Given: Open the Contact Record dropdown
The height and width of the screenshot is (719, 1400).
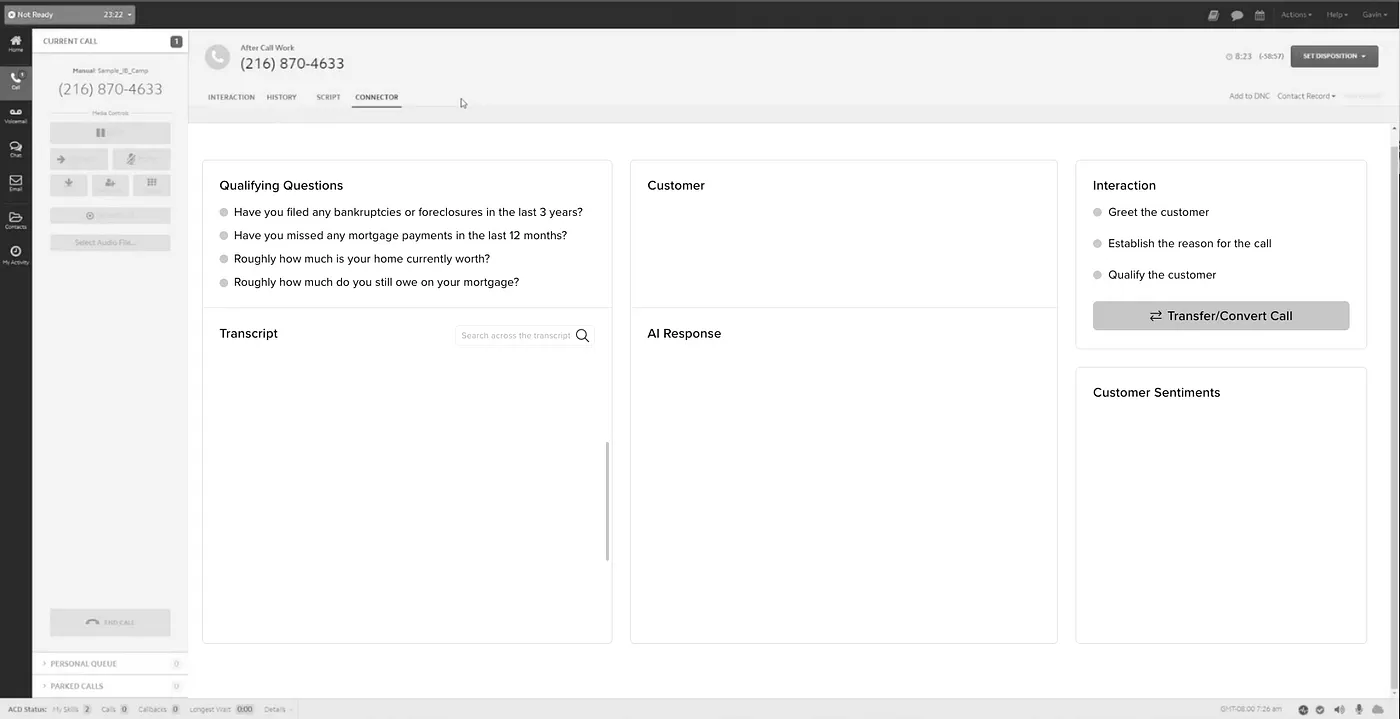Looking at the screenshot, I should pos(1306,96).
